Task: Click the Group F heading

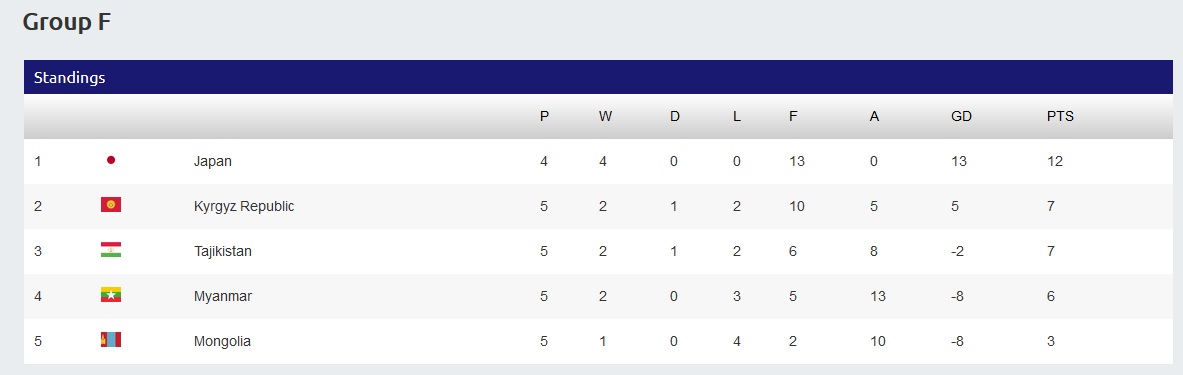Action: coord(67,22)
